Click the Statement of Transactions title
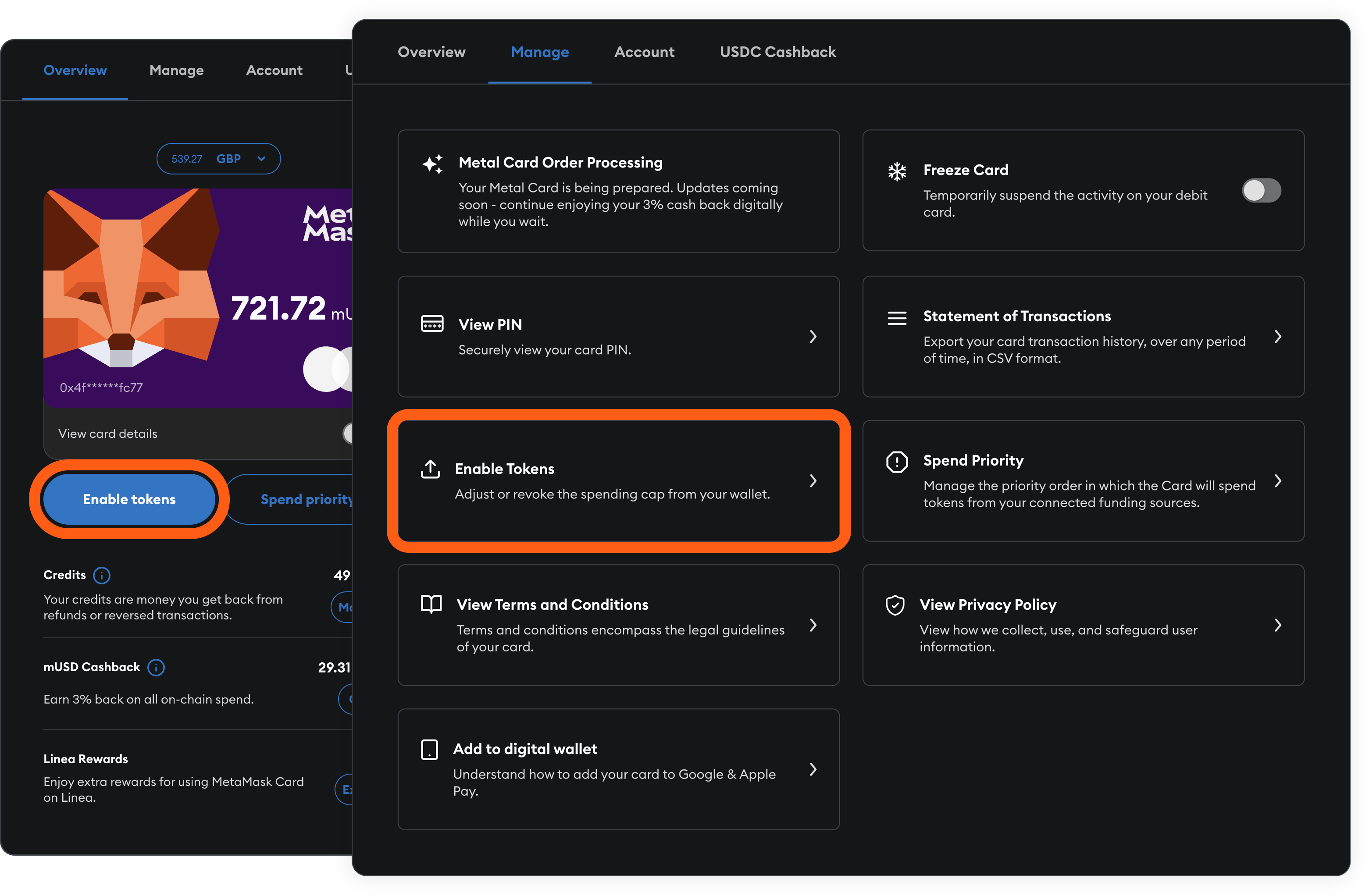The height and width of the screenshot is (896, 1369). click(1017, 316)
